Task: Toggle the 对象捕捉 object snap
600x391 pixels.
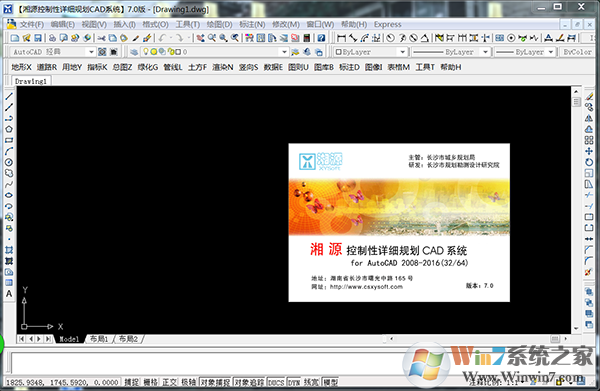Action: 215,382
